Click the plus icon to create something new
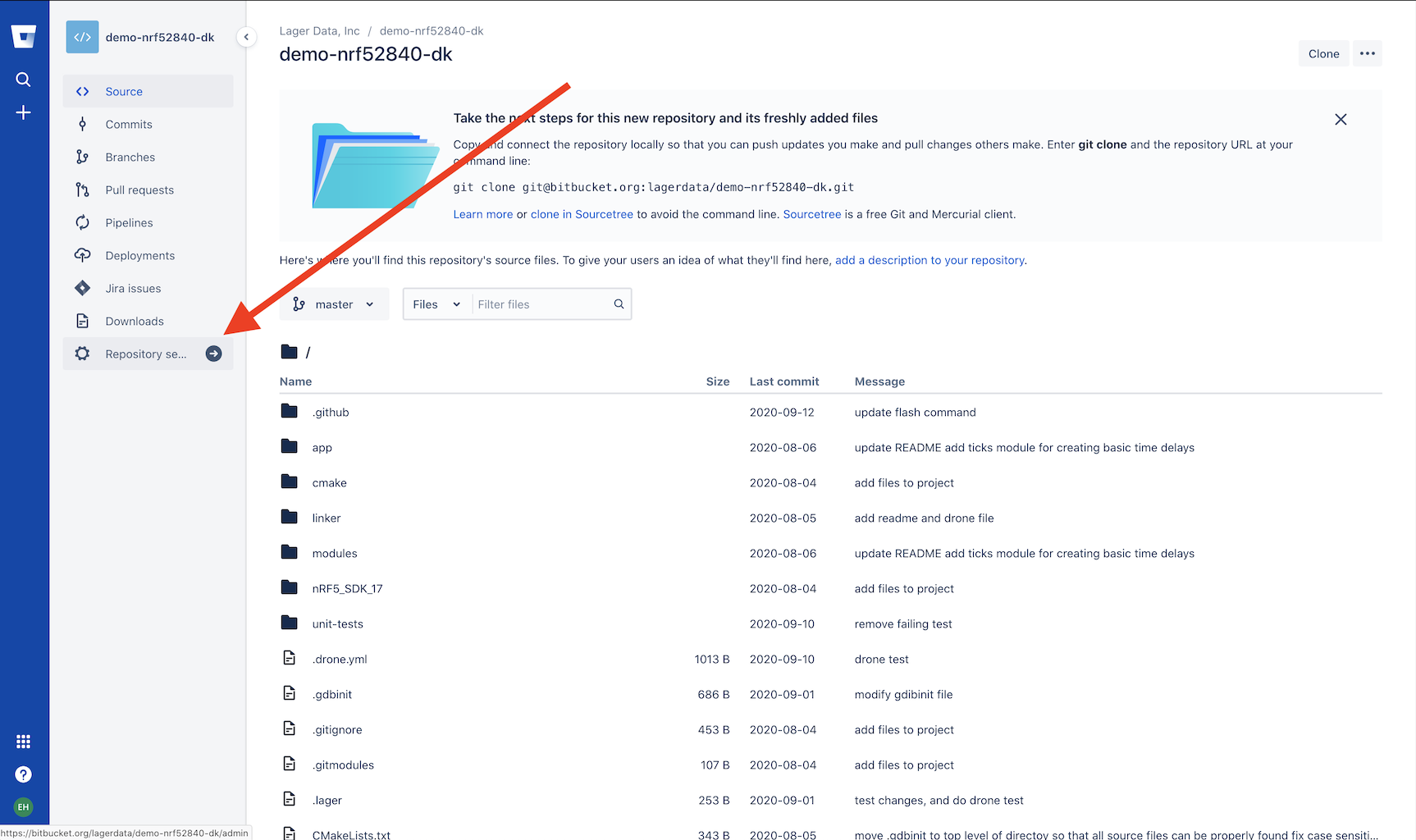Viewport: 1416px width, 840px height. pos(23,112)
